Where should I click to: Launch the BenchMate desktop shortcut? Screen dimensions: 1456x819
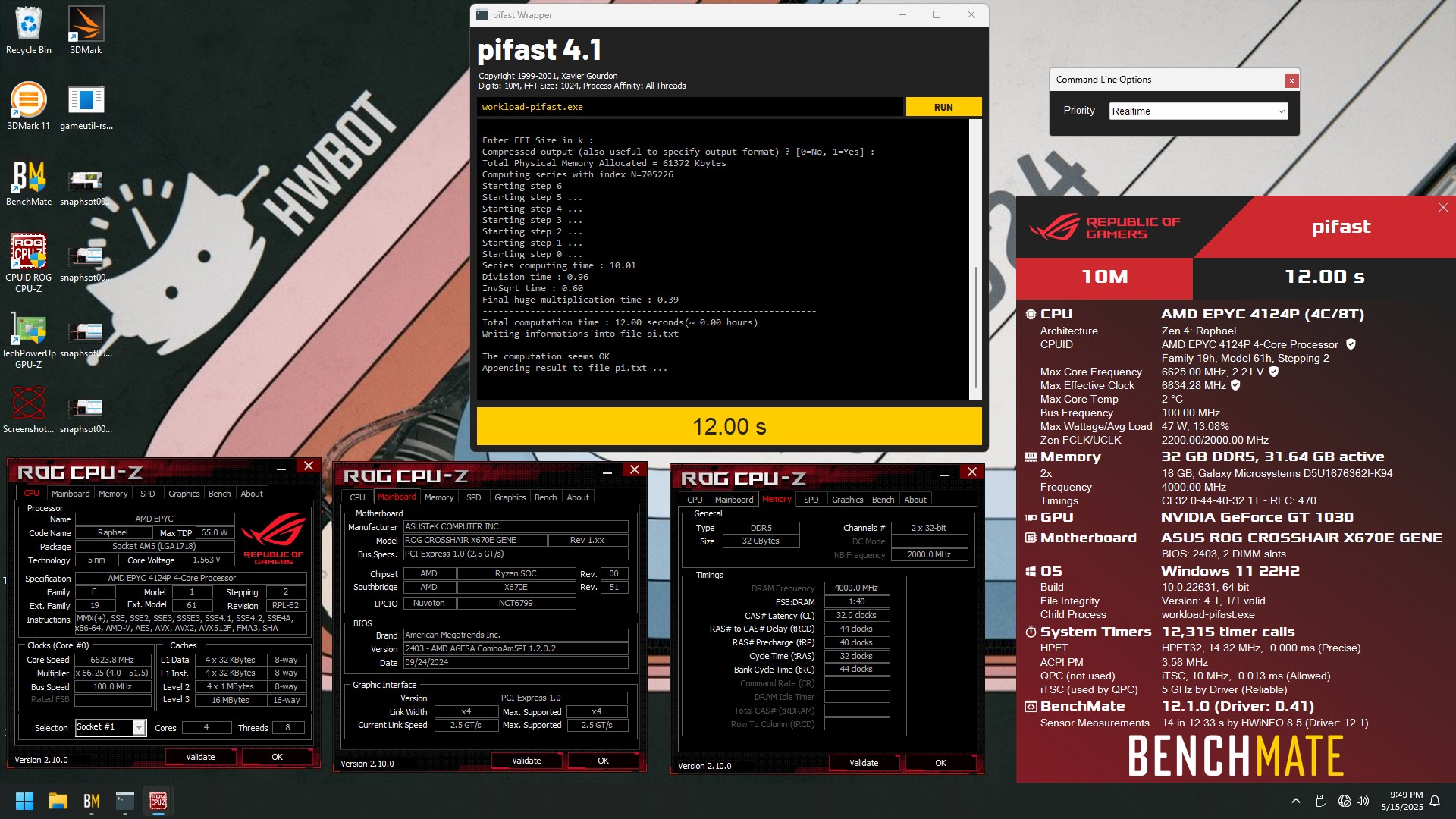coord(29,182)
